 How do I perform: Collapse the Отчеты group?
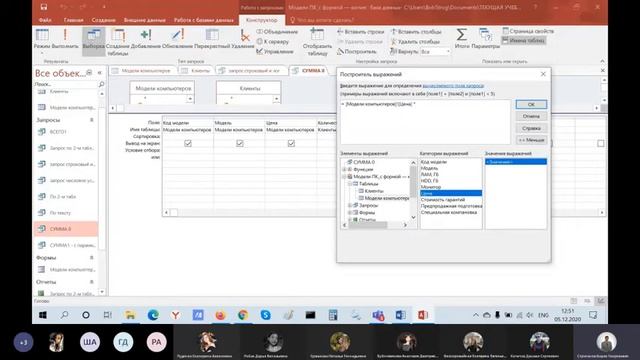click(x=91, y=282)
